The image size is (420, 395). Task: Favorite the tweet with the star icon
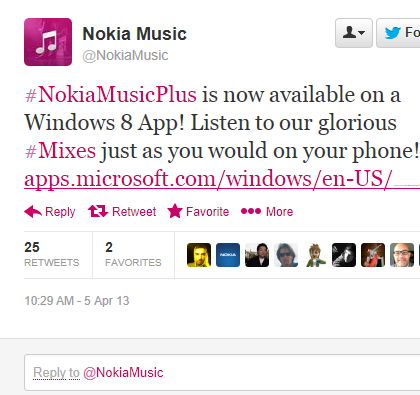[x=175, y=211]
